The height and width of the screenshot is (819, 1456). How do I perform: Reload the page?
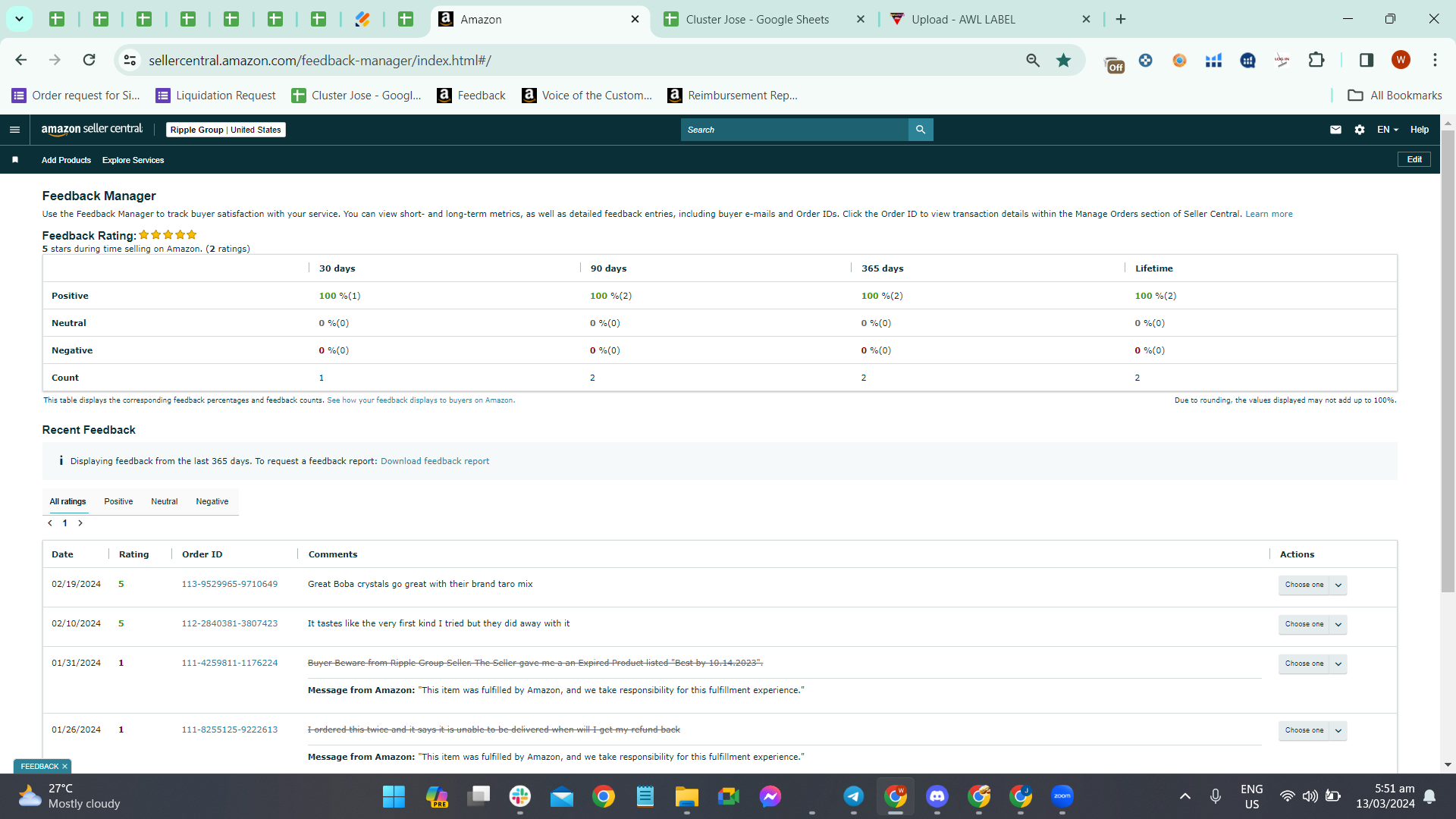89,60
